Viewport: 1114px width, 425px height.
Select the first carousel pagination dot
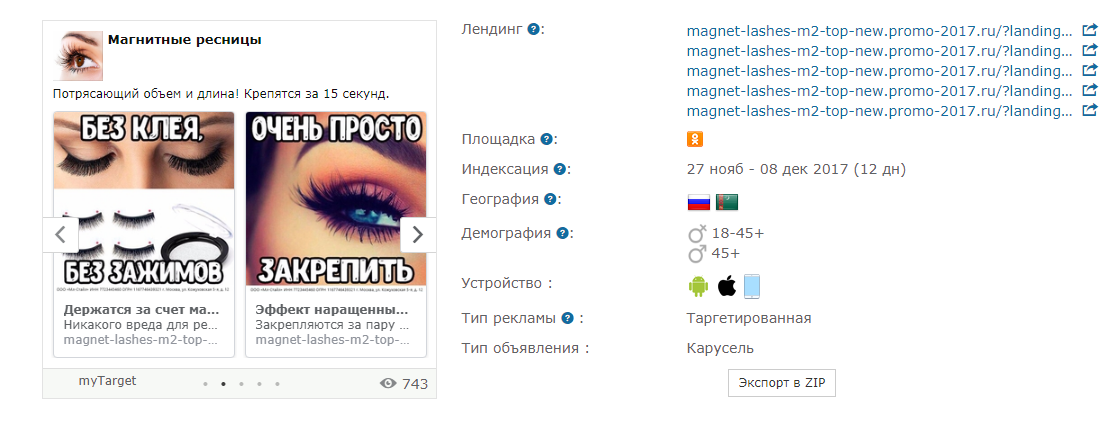[x=205, y=384]
